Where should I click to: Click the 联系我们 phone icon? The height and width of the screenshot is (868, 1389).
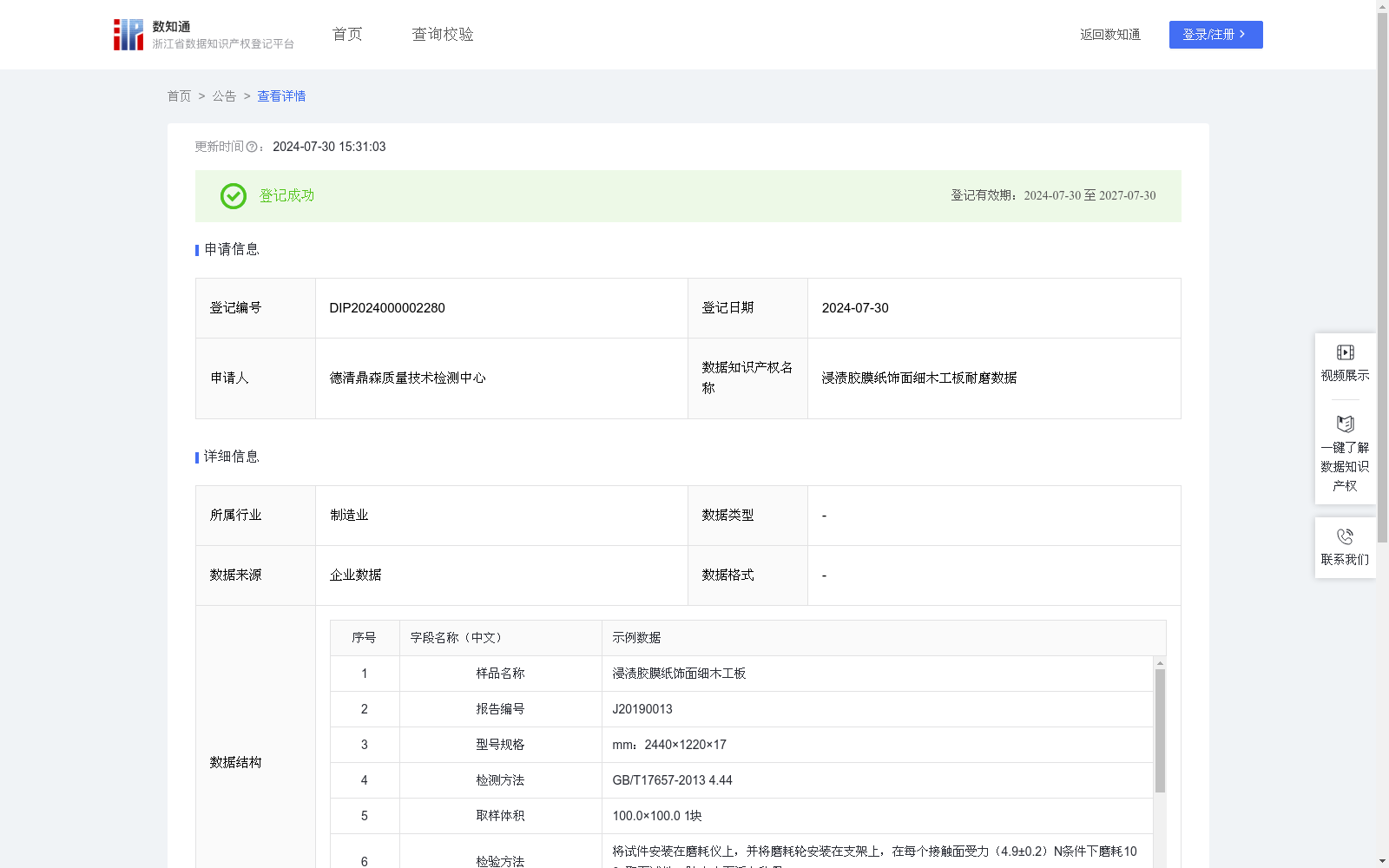tap(1345, 536)
